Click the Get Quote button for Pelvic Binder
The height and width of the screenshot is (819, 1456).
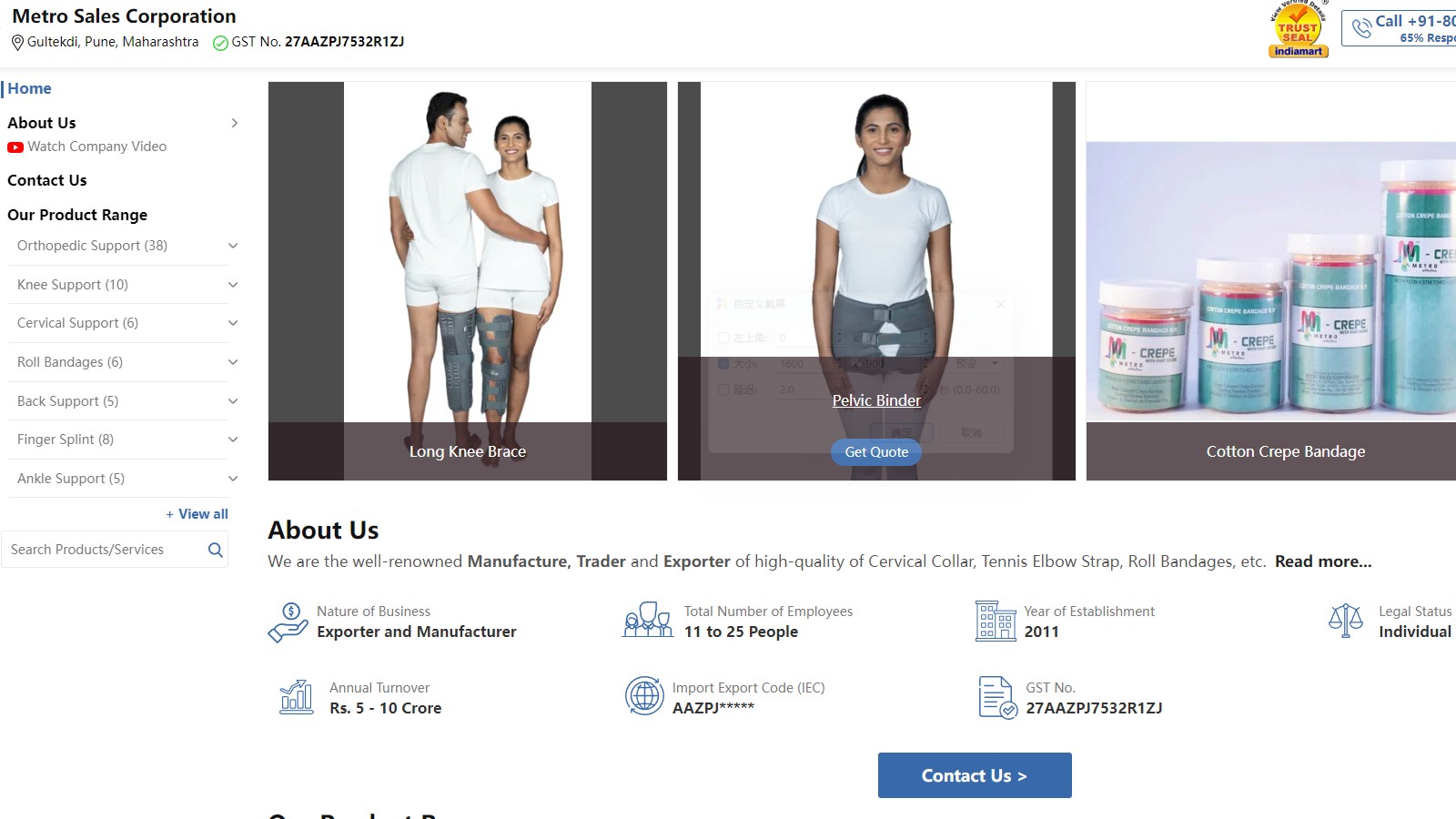876,452
